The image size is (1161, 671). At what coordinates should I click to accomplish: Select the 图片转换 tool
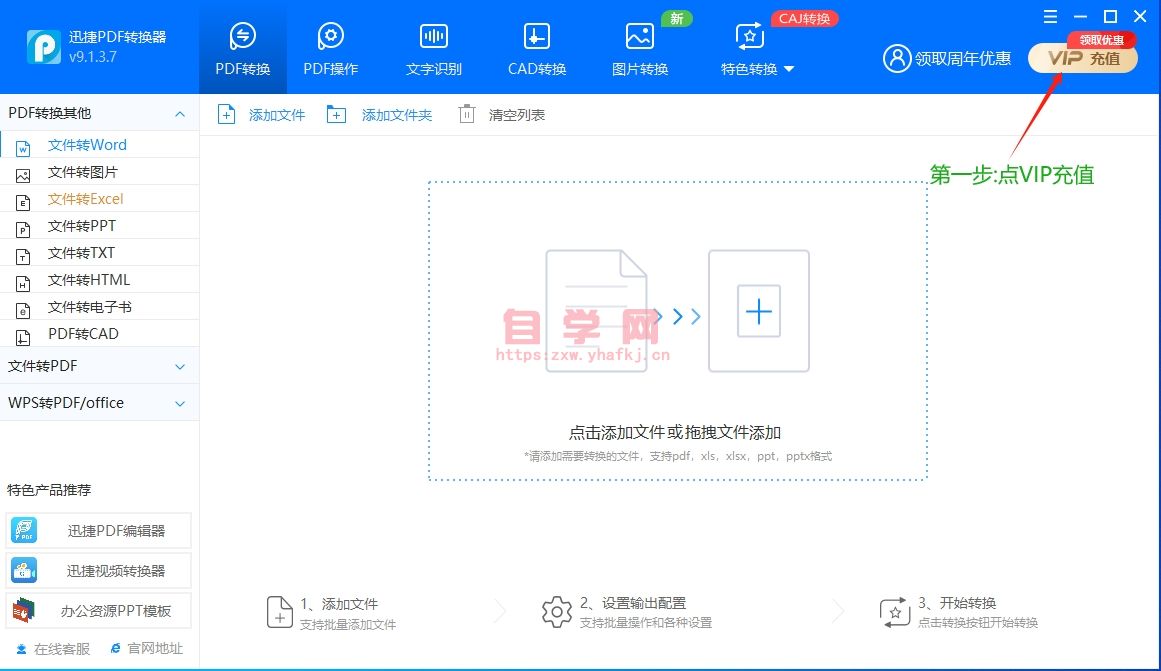(640, 49)
